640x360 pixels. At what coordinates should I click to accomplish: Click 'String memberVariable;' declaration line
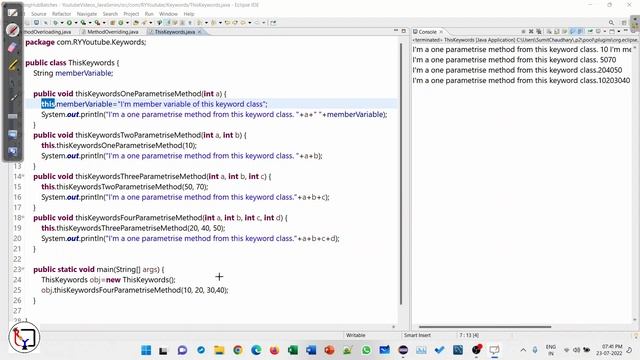[73, 73]
